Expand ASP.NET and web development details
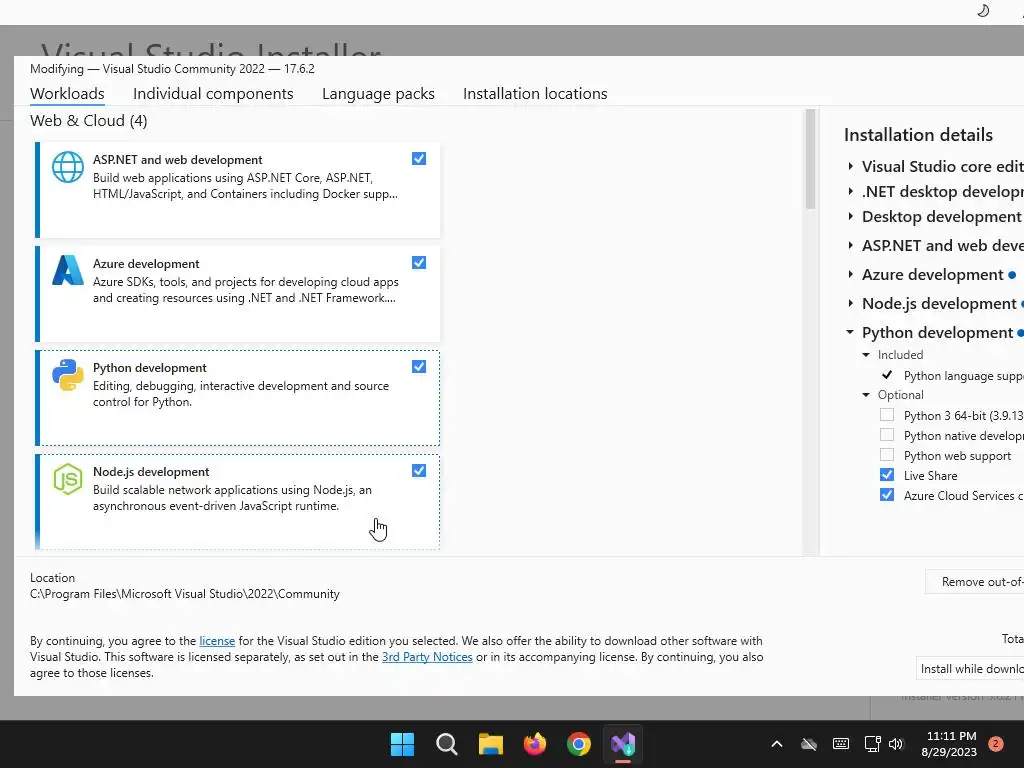 850,246
